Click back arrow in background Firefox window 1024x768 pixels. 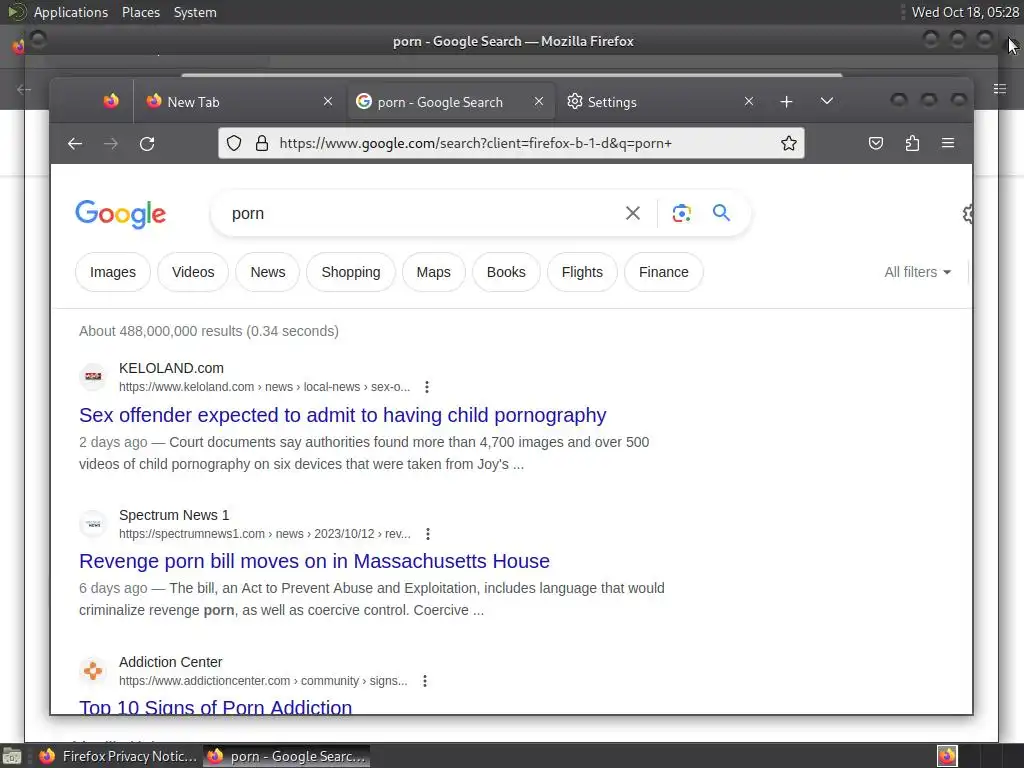click(24, 89)
